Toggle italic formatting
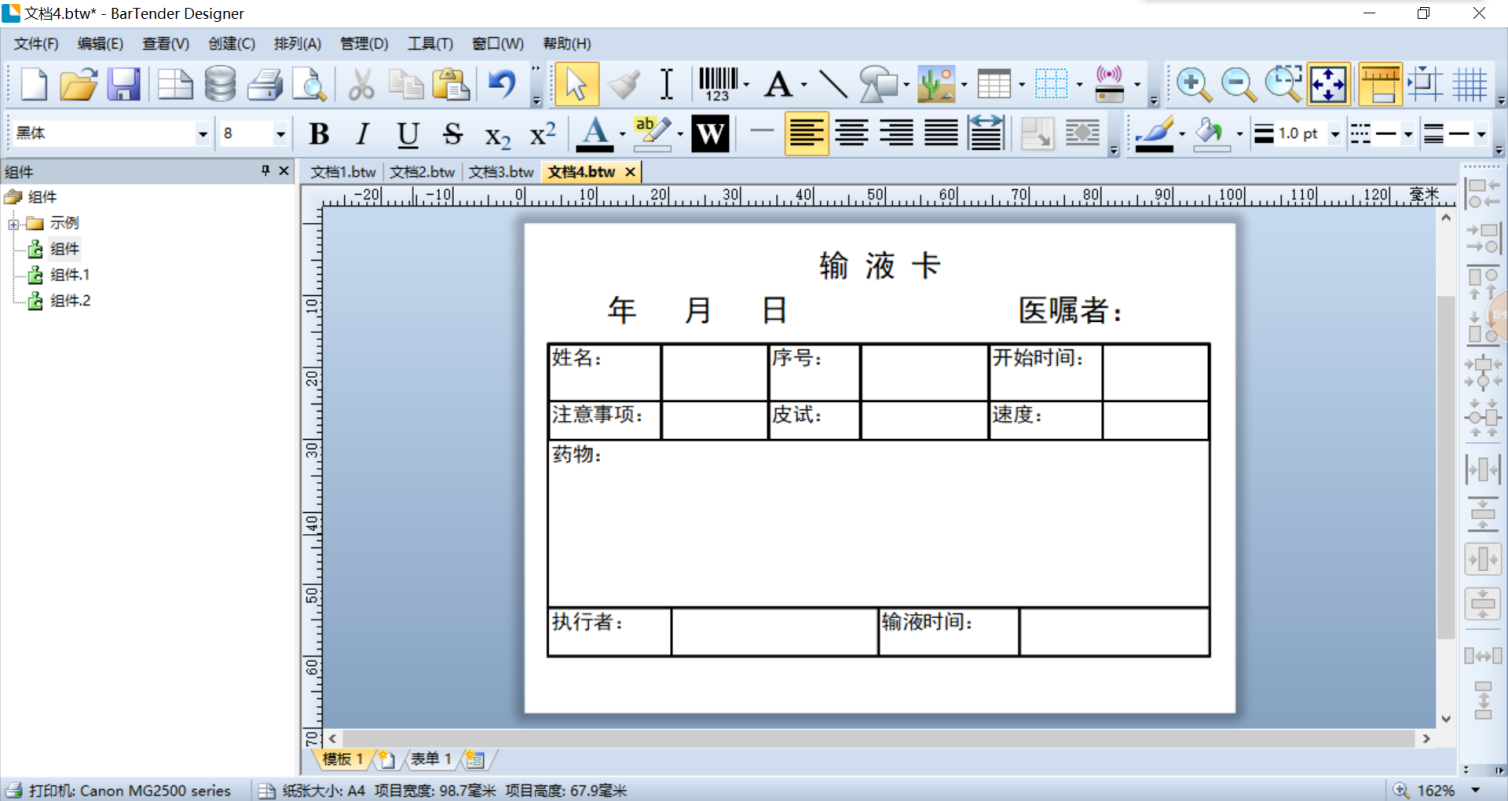Viewport: 1508px width, 801px height. pos(363,134)
